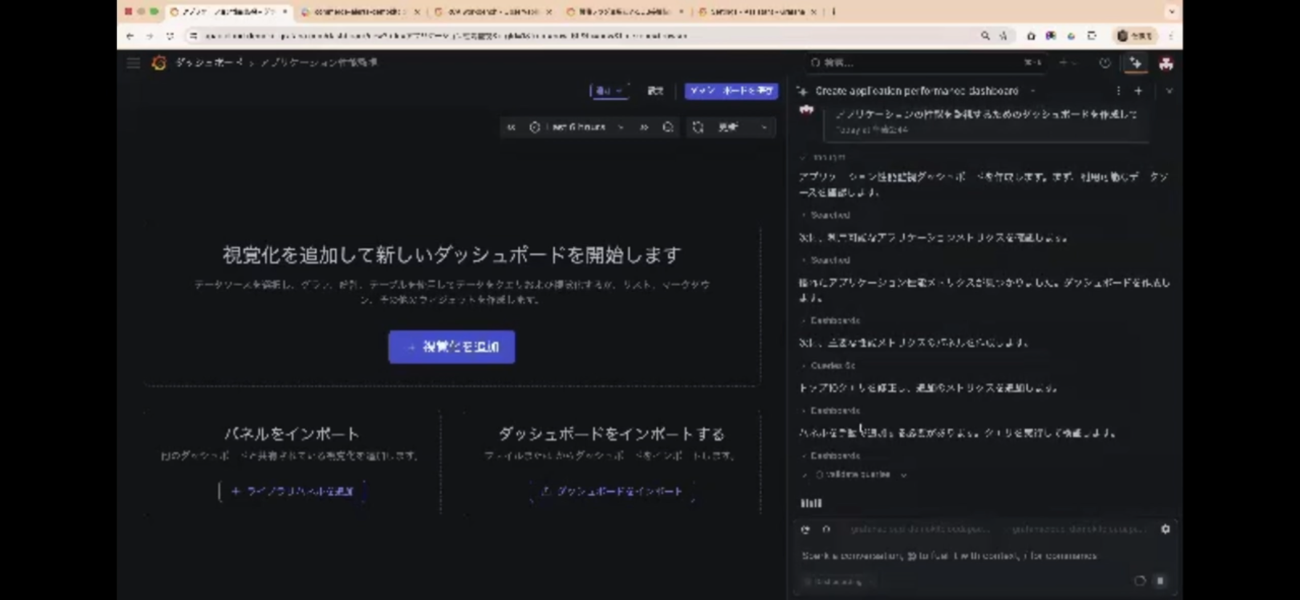1300x600 pixels.
Task: Click the import dashboard button
Action: 612,491
